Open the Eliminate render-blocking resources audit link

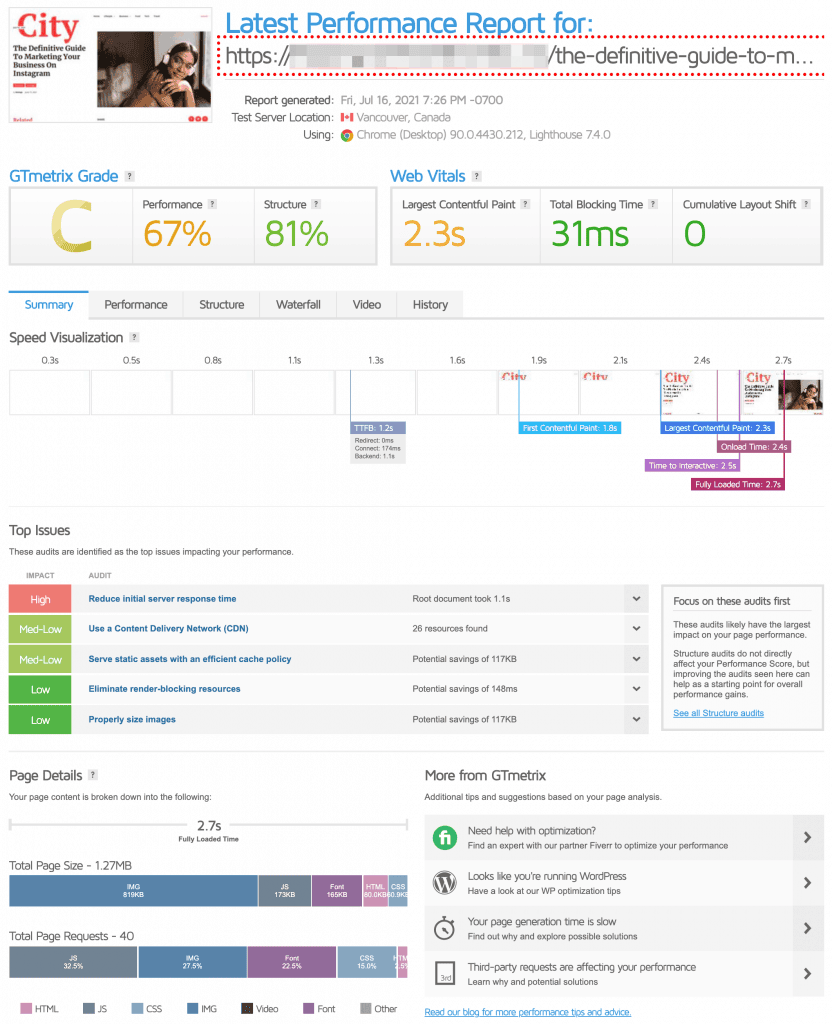click(164, 689)
